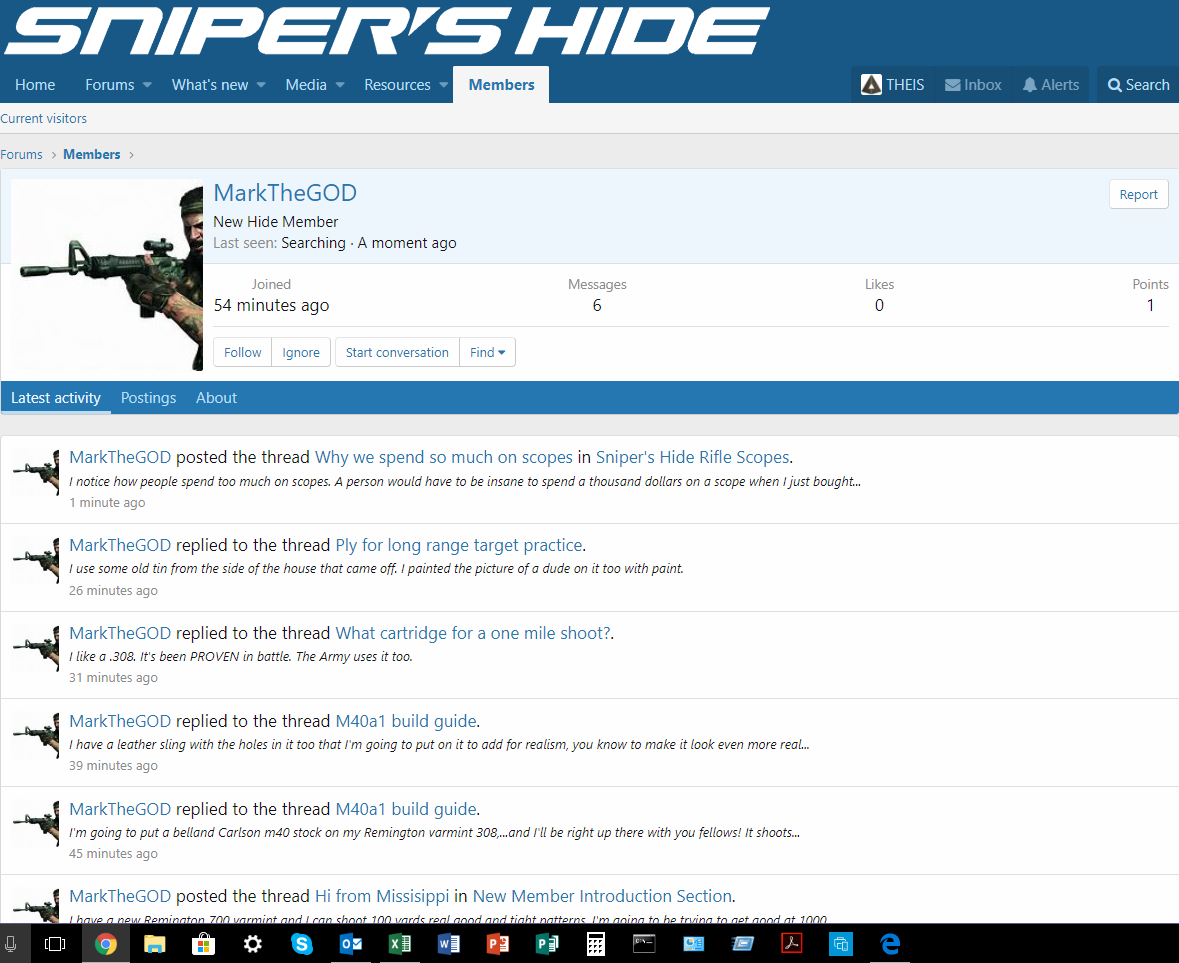Open thread 'What cartridge for a one mile shoot?'

tap(473, 633)
